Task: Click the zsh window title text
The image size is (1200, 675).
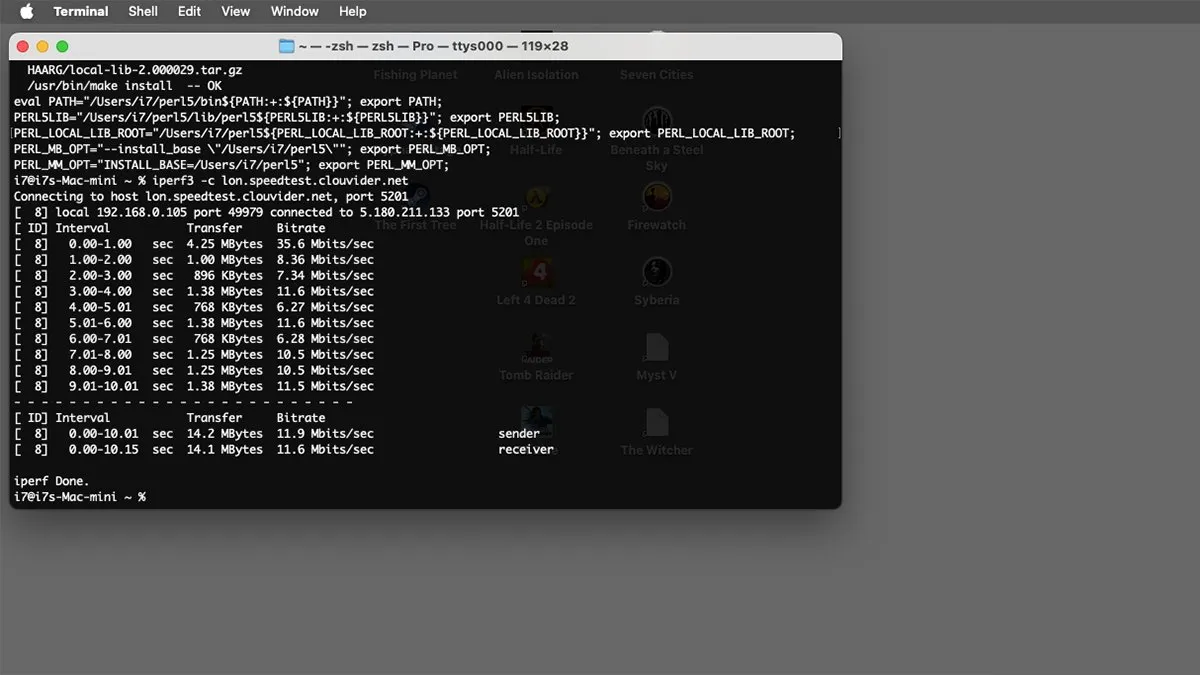Action: pos(435,46)
